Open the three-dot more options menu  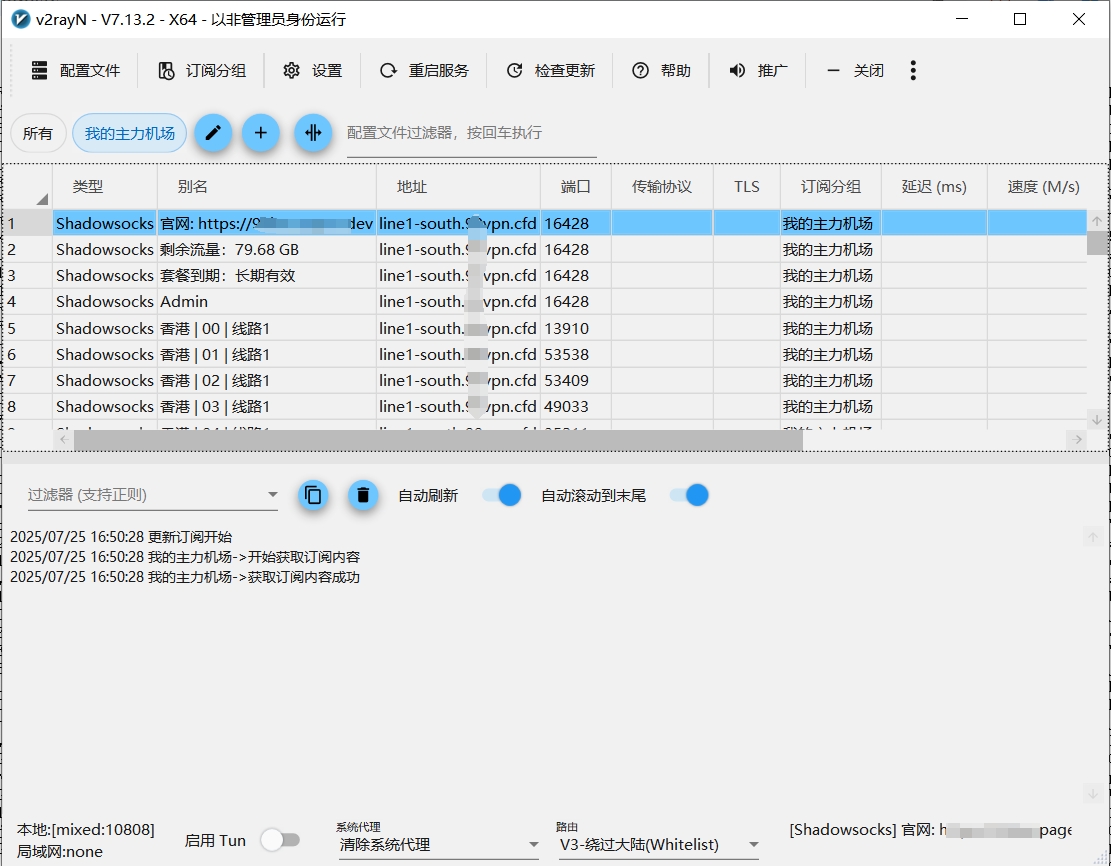pyautogui.click(x=913, y=70)
